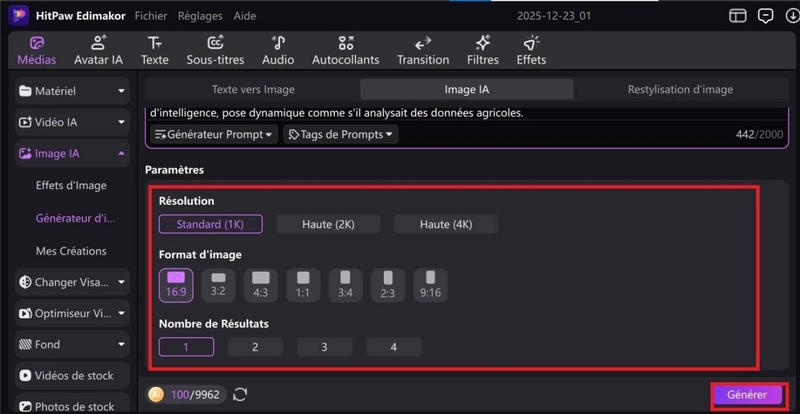Open the Tags de Prompts dropdown
This screenshot has width=800, height=414.
coord(340,134)
